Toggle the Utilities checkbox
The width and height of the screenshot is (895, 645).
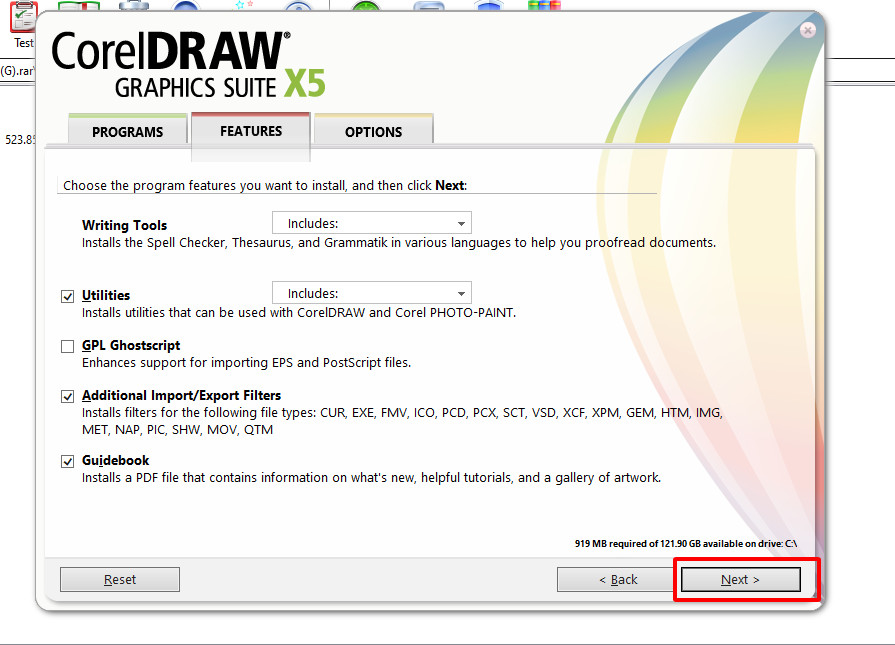pyautogui.click(x=67, y=296)
